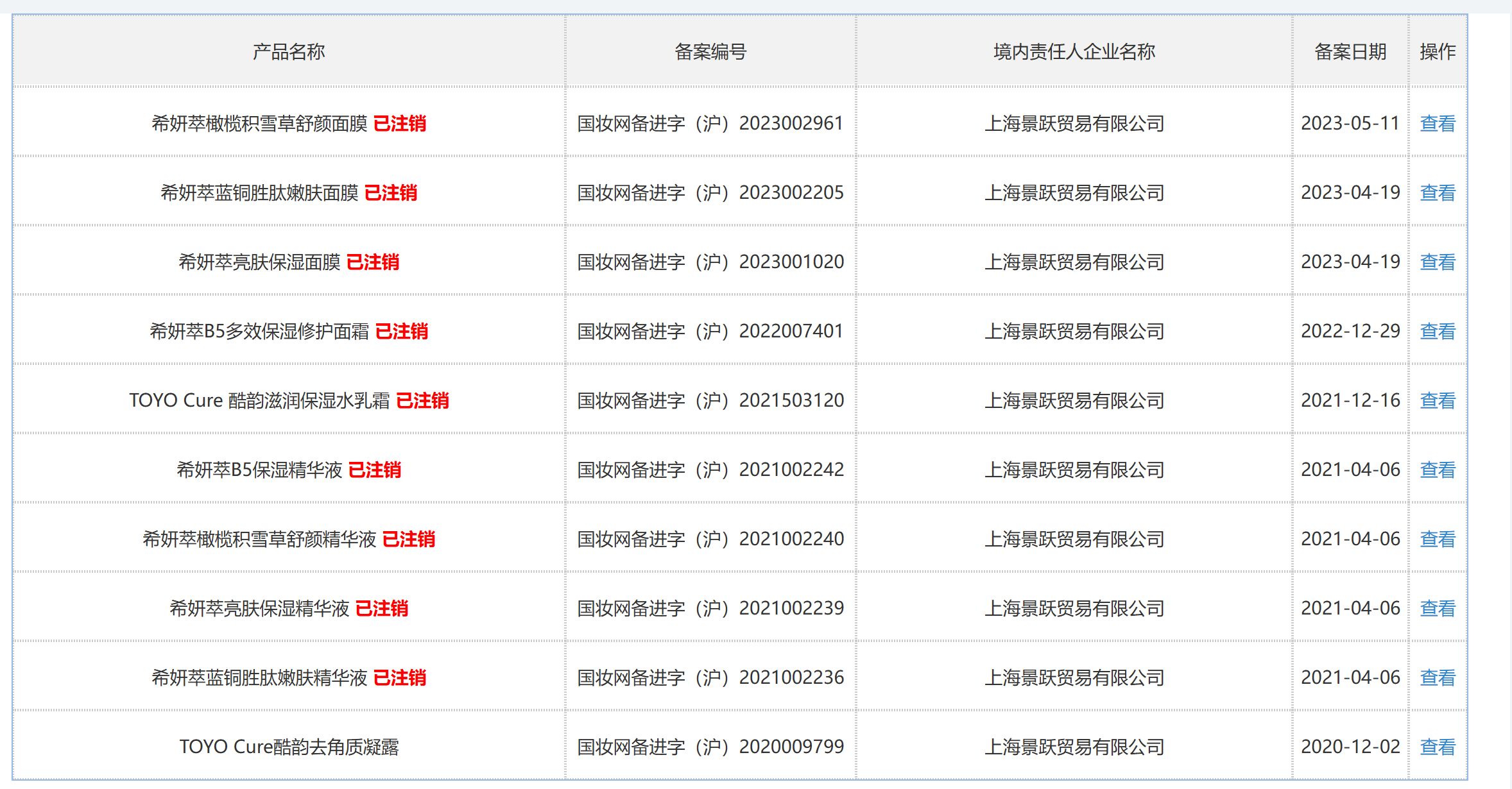Open 查看 link for record 2023002205

pos(1438,192)
